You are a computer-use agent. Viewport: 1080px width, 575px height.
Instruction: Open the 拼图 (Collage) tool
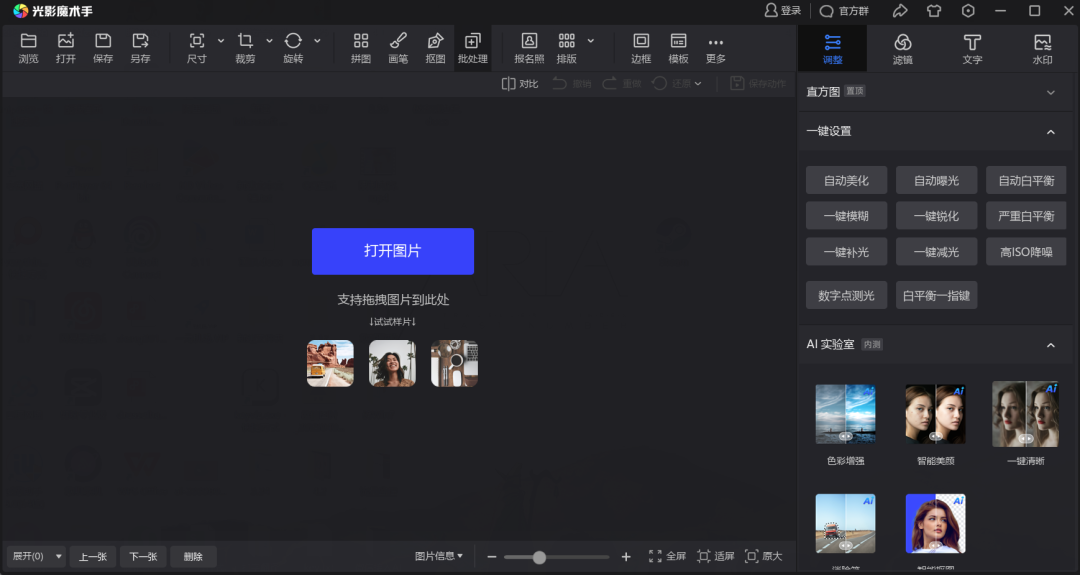[x=361, y=41]
